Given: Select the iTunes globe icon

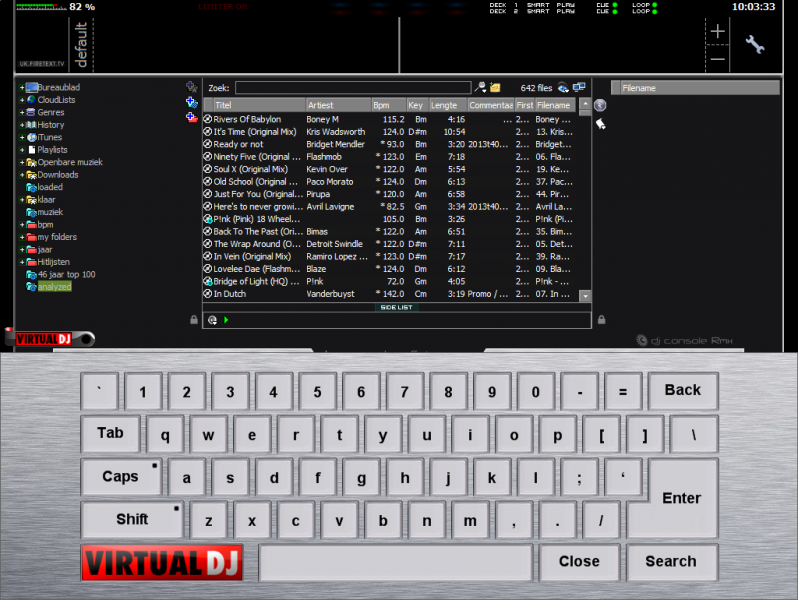Looking at the screenshot, I should coord(32,137).
